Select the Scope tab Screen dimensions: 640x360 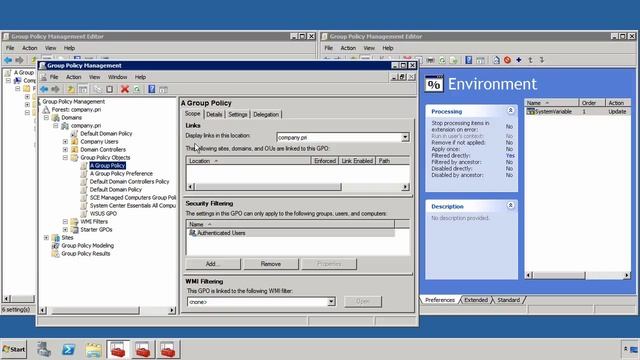(x=193, y=114)
